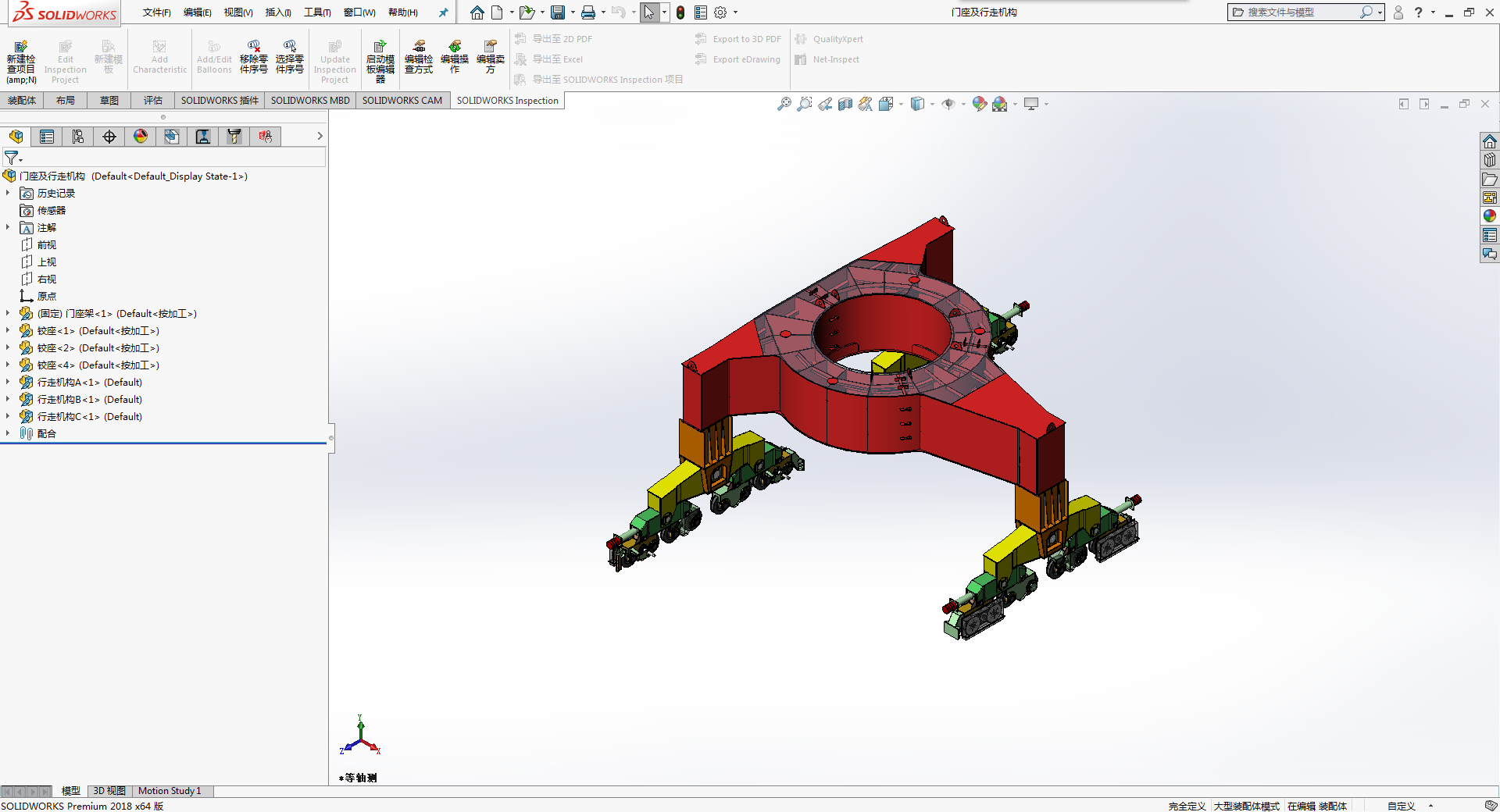Click Zoom to Fit in view toolbar
1500x812 pixels.
[784, 104]
